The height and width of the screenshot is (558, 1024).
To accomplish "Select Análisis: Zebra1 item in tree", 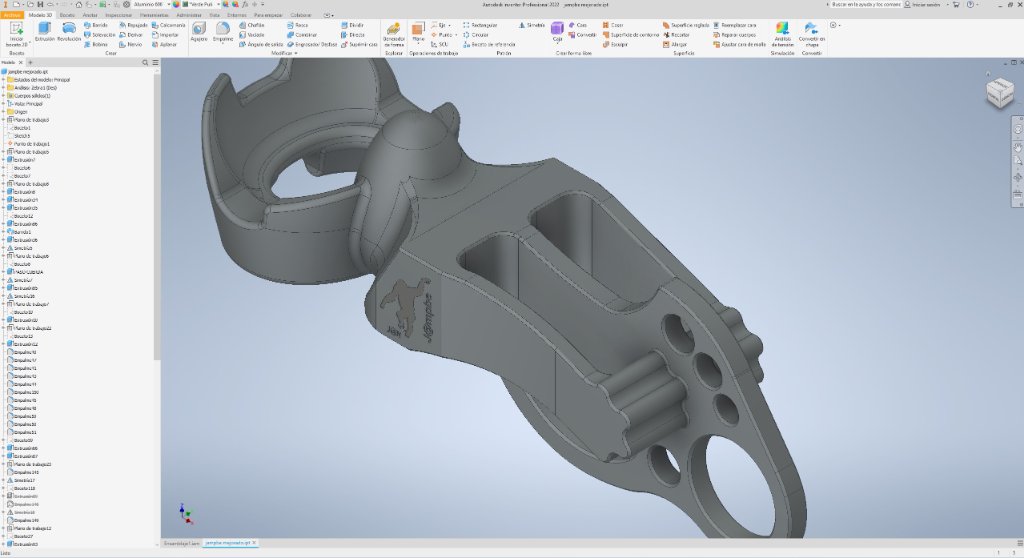I will click(35, 88).
